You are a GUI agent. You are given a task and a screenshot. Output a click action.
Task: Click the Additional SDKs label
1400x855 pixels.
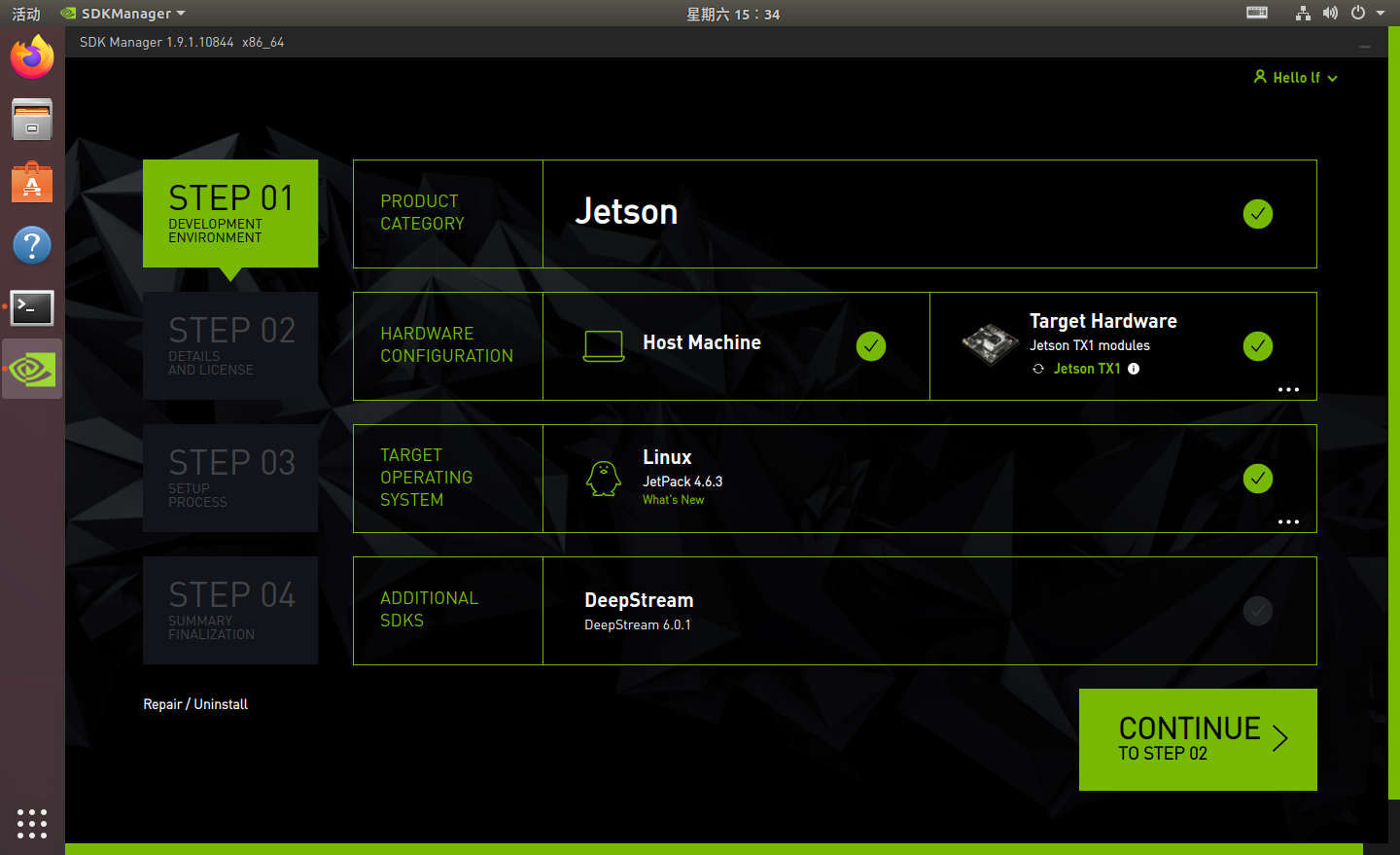tap(429, 609)
